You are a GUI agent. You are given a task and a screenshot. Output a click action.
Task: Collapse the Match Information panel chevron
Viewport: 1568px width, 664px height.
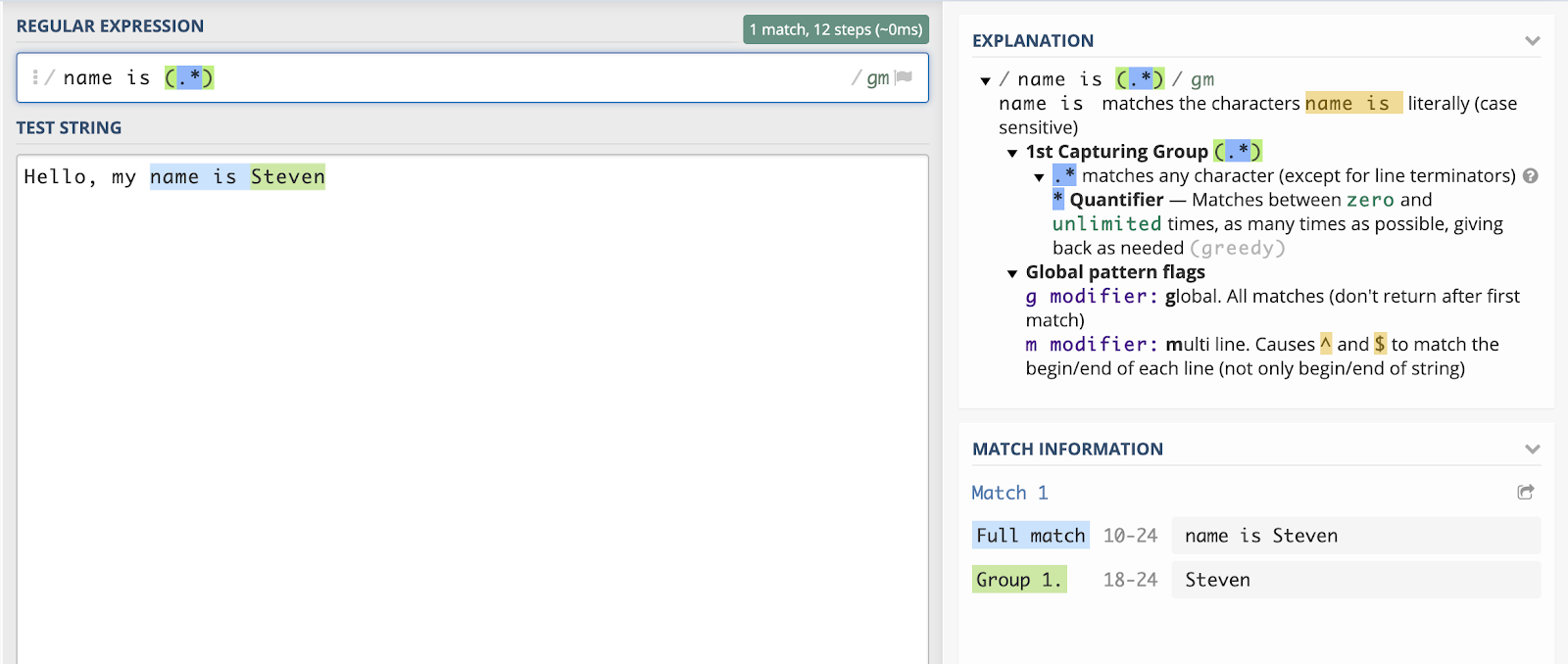pyautogui.click(x=1533, y=450)
